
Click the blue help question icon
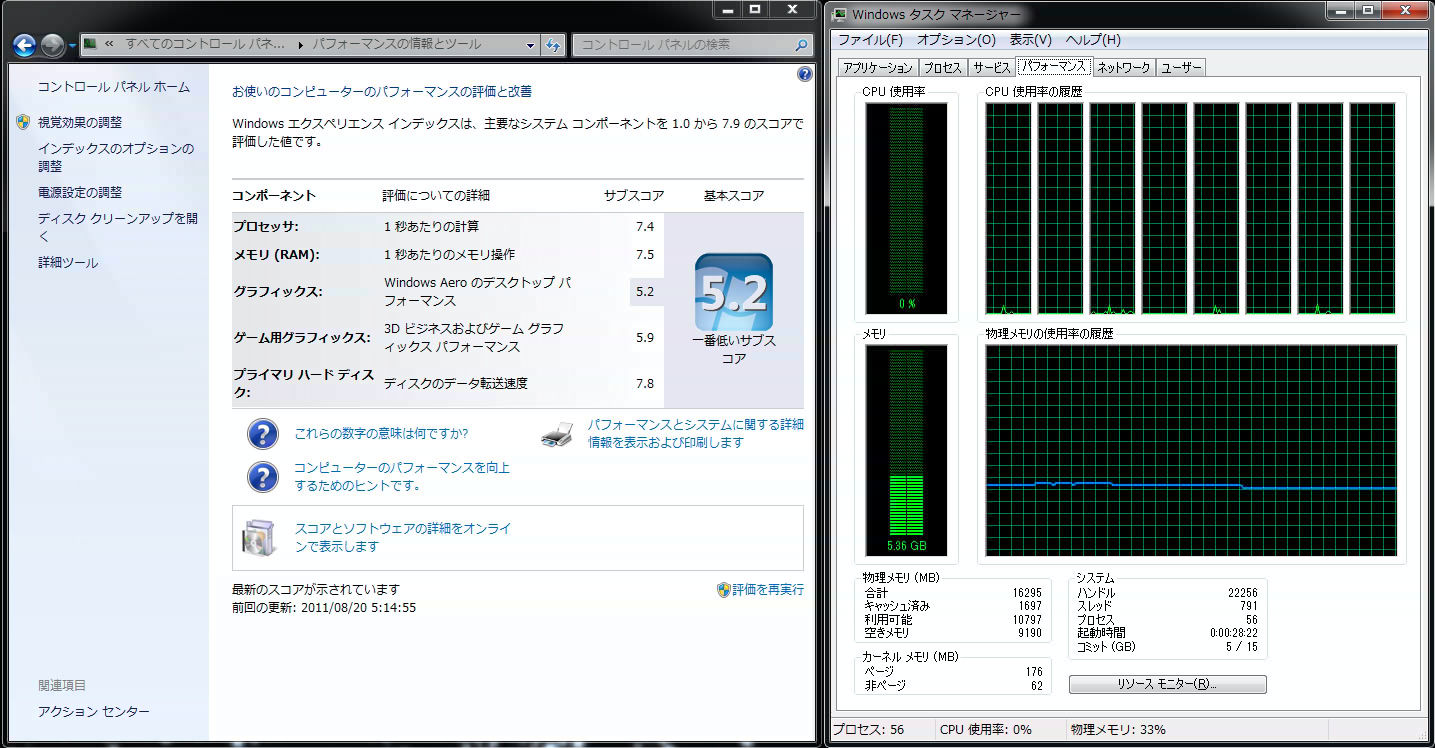805,74
